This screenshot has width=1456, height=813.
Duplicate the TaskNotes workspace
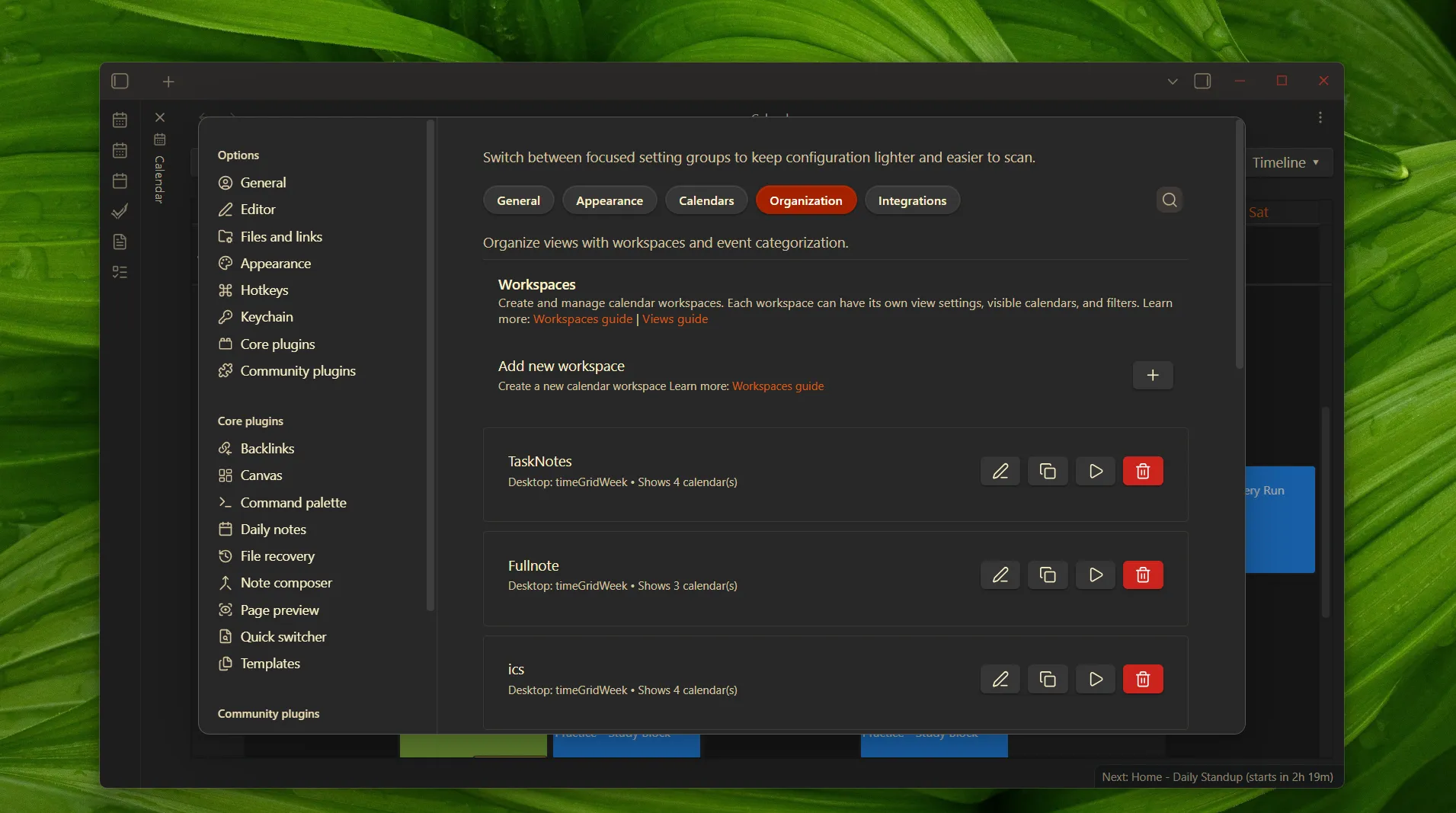click(1048, 471)
